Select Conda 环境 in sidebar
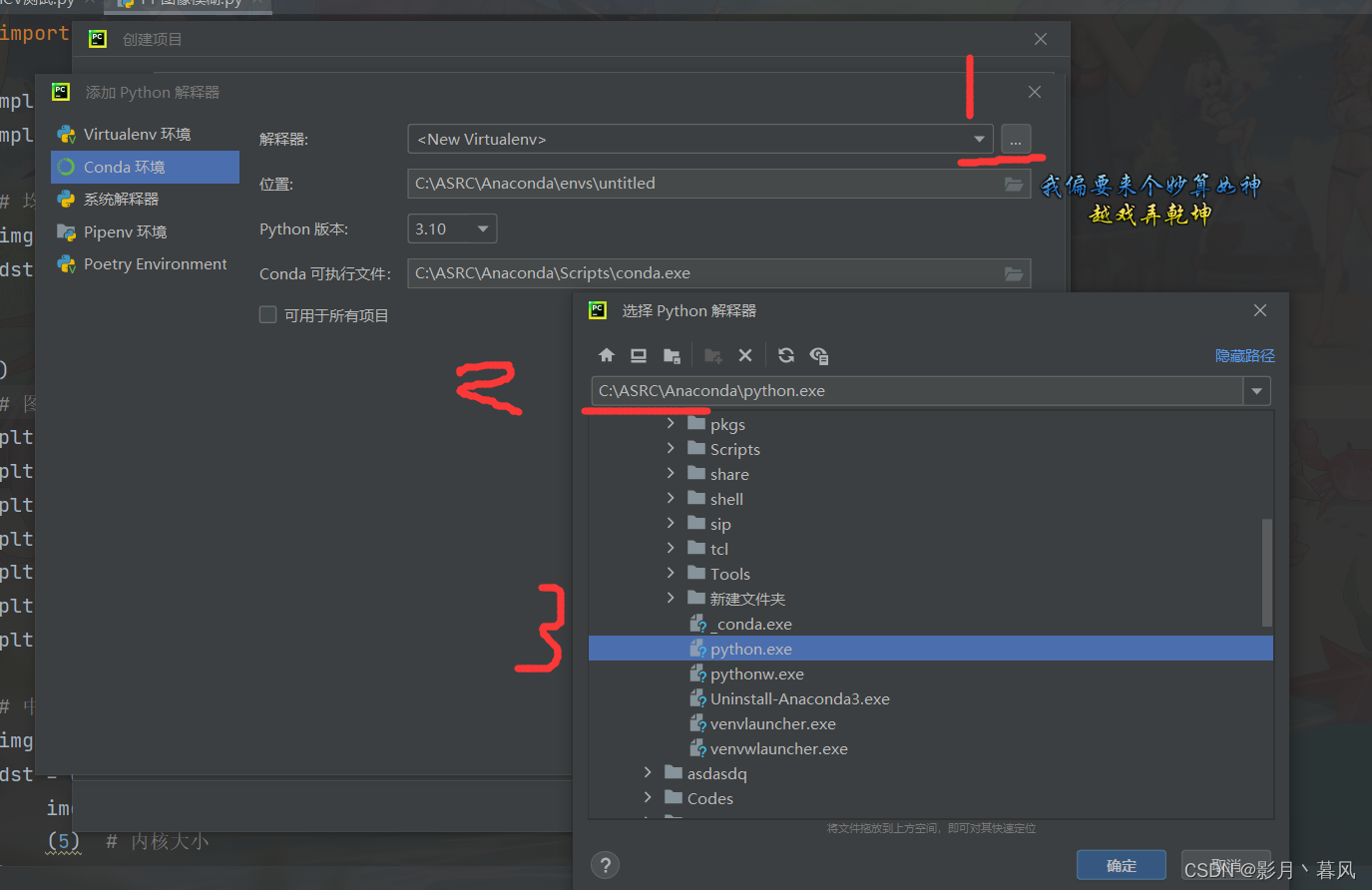 pyautogui.click(x=145, y=167)
